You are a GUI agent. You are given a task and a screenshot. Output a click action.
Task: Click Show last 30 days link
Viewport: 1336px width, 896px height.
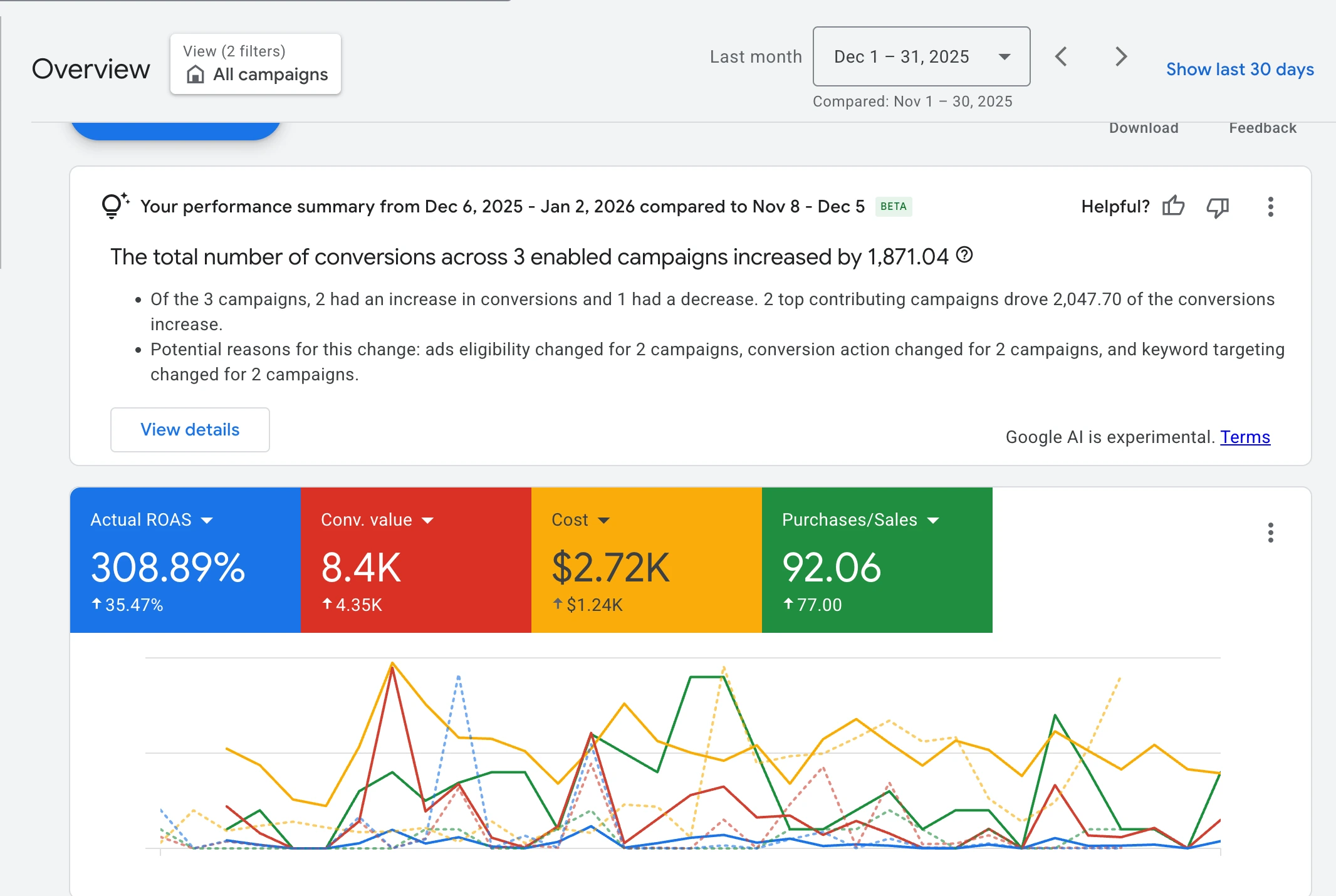point(1239,70)
